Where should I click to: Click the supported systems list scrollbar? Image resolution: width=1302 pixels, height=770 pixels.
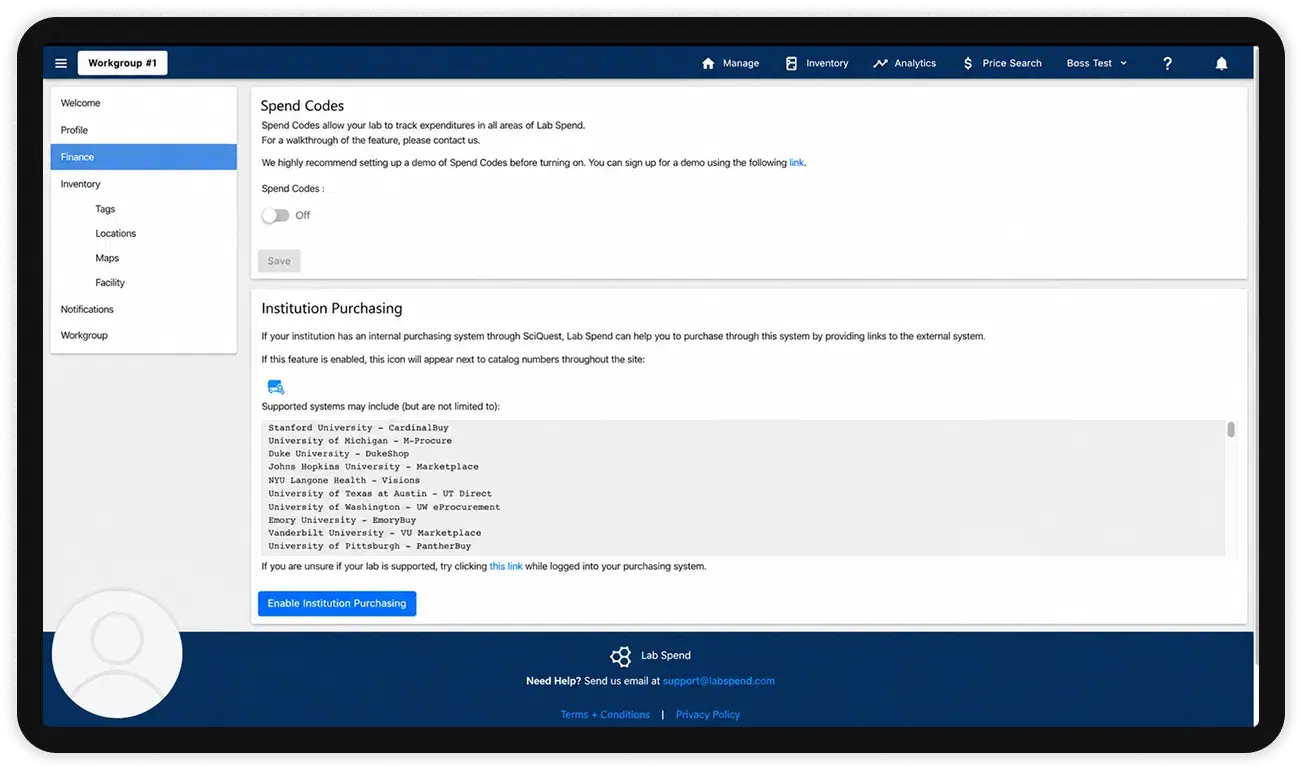(x=1231, y=429)
